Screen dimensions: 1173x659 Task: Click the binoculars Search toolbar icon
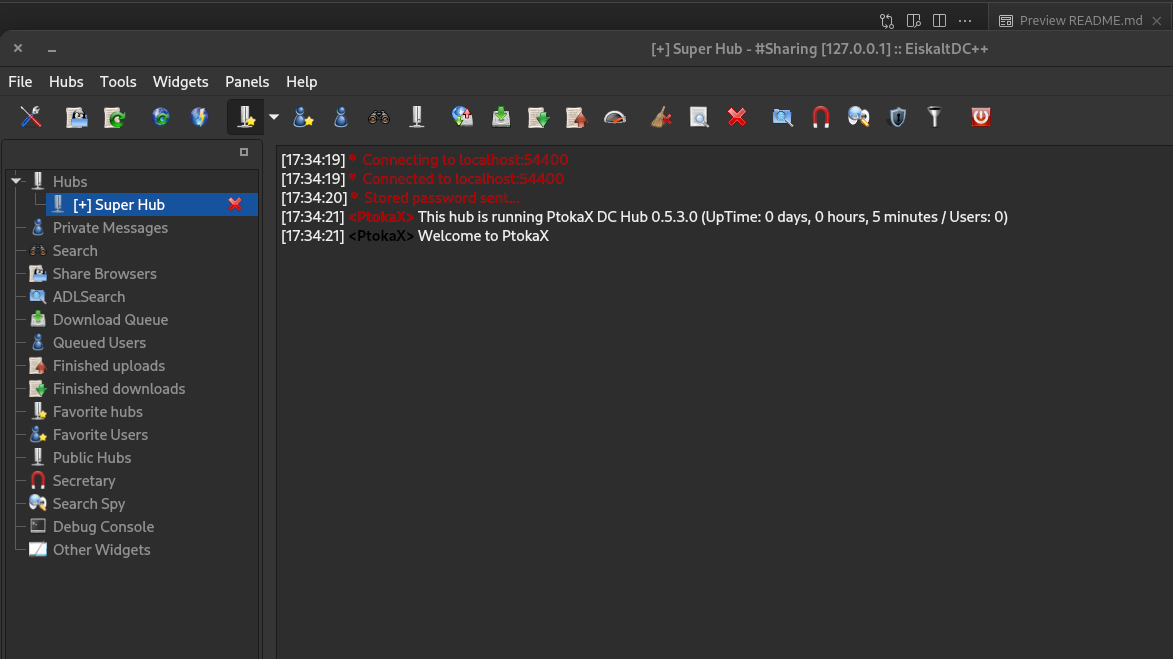point(379,117)
